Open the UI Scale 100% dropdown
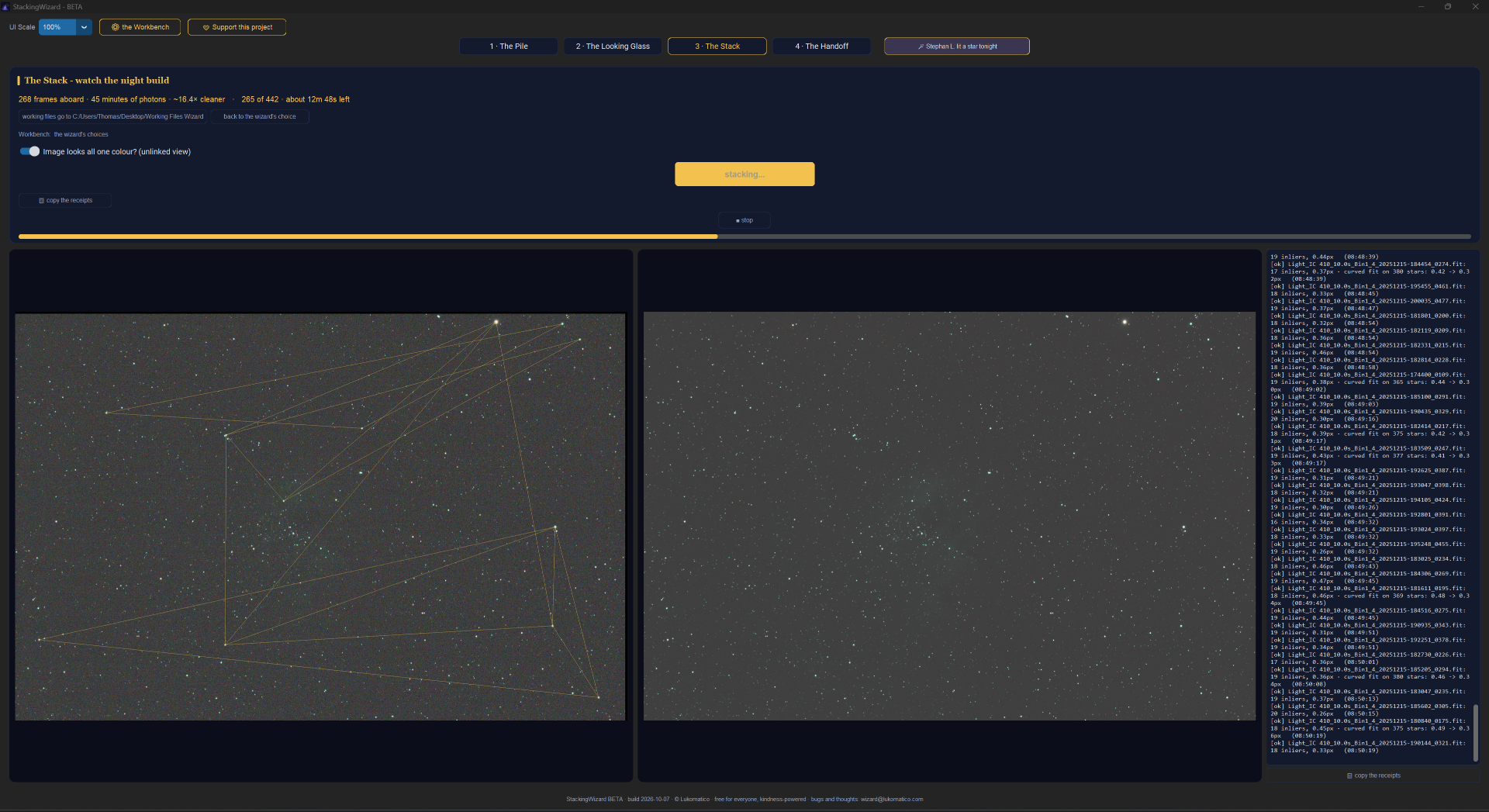Screen dimensions: 1489x812 66,27
